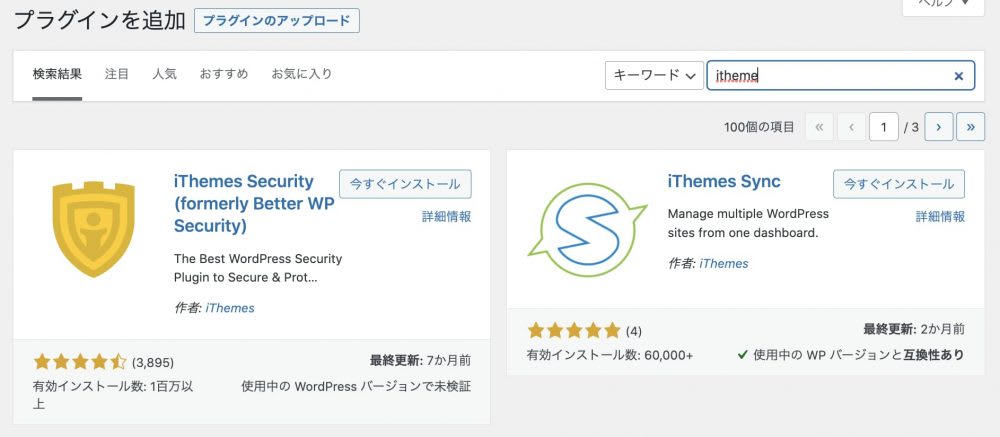The height and width of the screenshot is (437, 1000).
Task: Click the Manage multiple WordPress sites description
Action: [x=748, y=223]
